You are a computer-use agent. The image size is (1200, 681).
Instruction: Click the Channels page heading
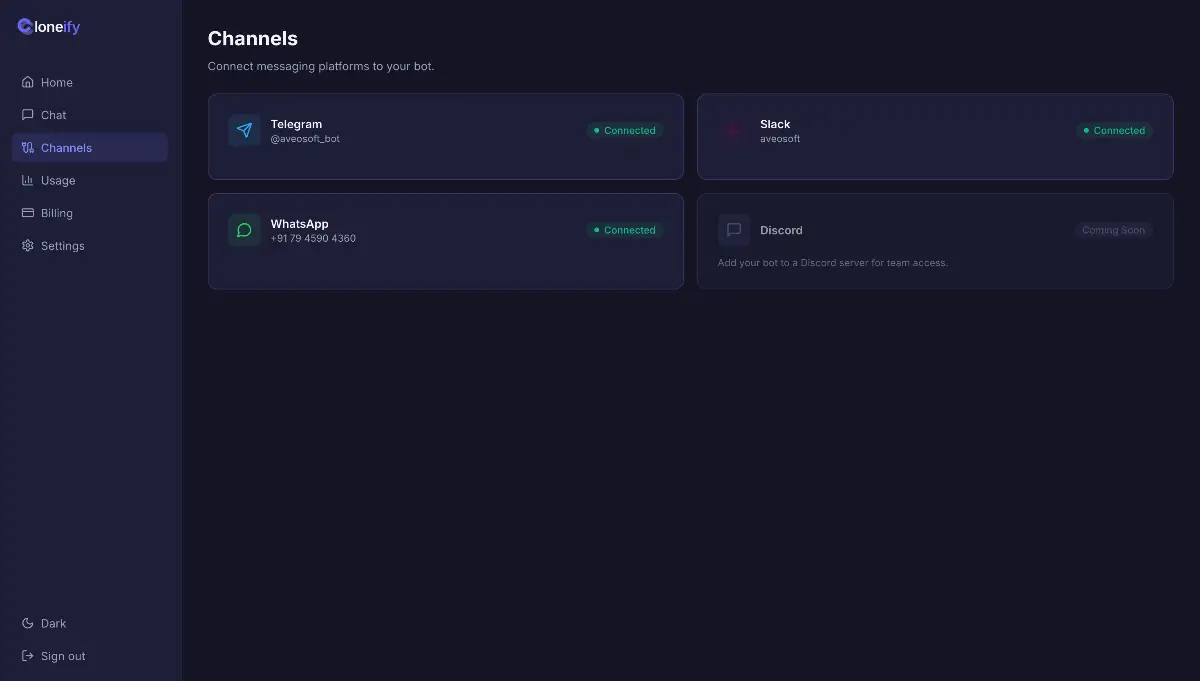tap(253, 38)
